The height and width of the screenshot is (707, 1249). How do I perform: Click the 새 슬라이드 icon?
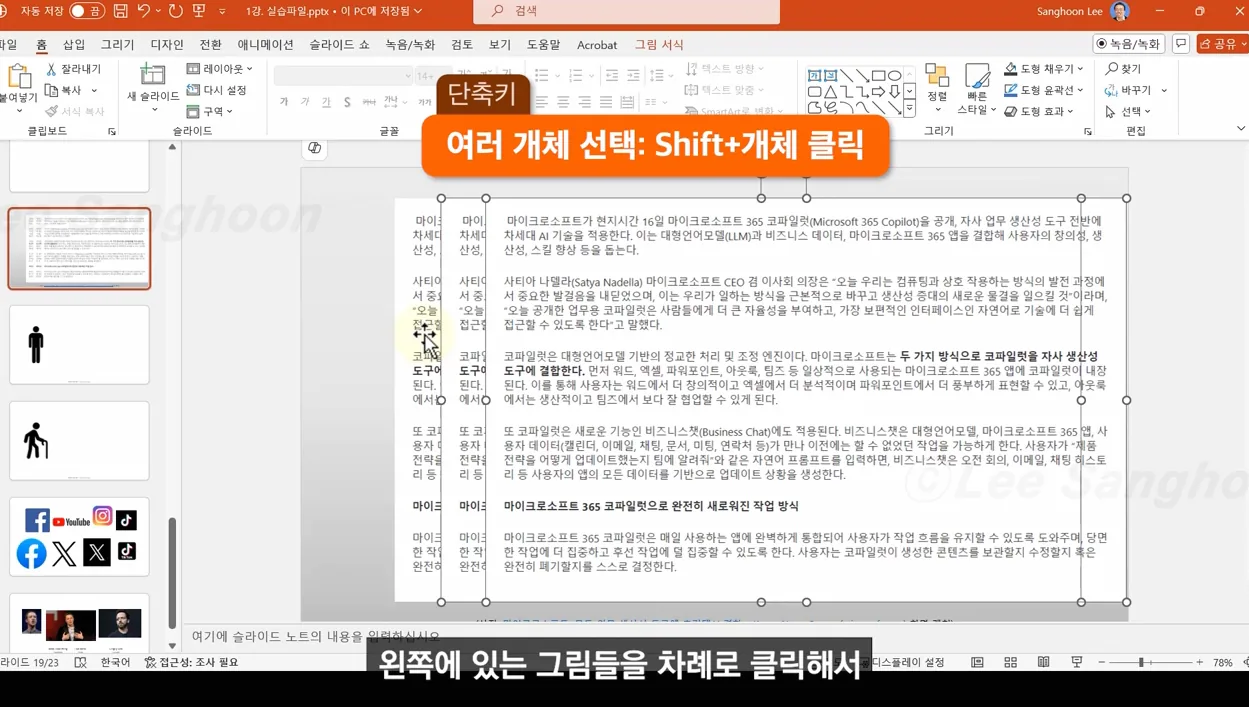(x=153, y=75)
